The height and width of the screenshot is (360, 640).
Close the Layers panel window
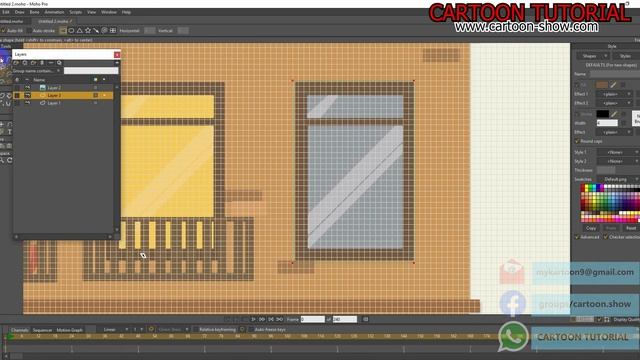click(x=117, y=55)
